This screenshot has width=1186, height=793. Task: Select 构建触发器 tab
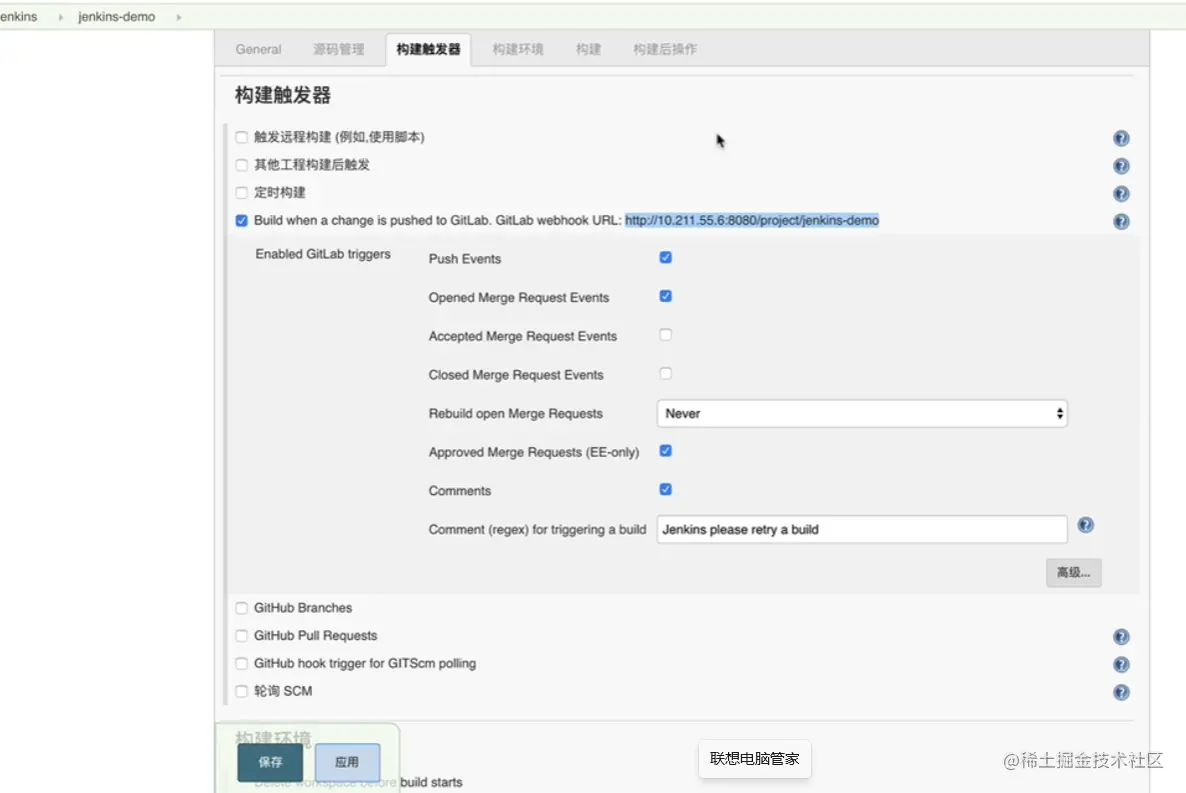coord(428,49)
